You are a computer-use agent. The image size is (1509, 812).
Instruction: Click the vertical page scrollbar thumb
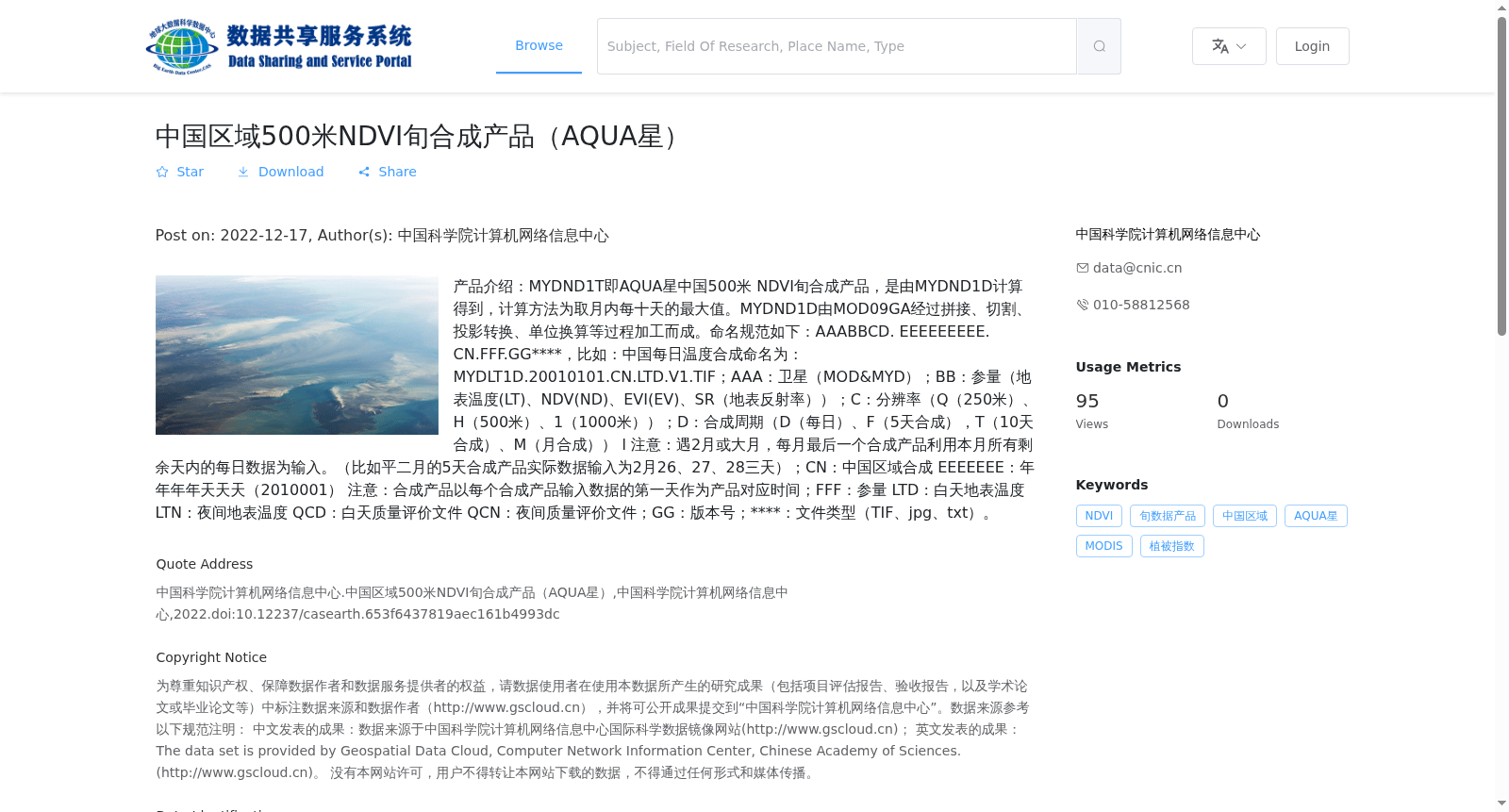tap(1501, 175)
